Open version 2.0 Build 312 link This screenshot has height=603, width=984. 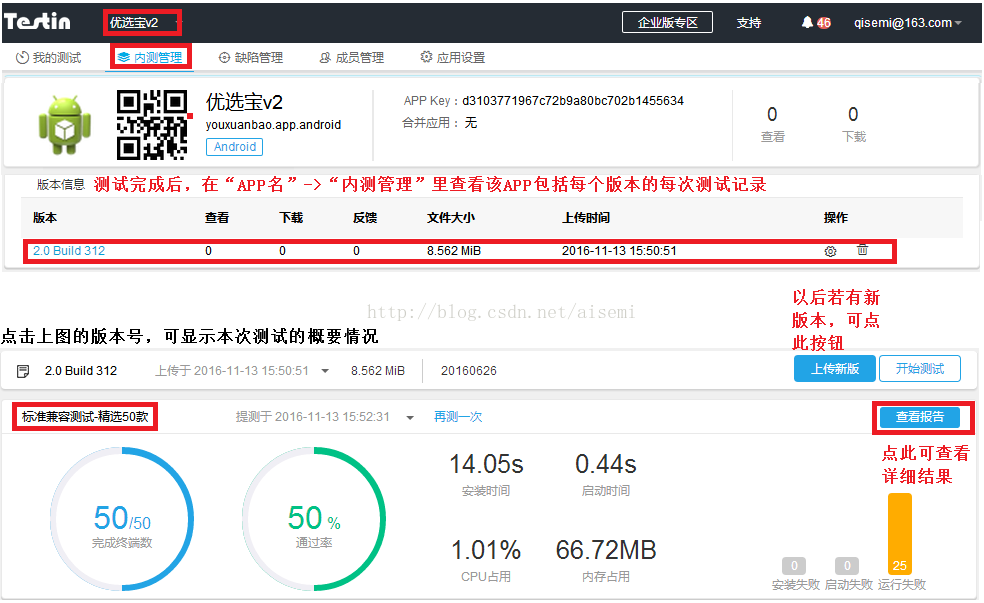pyautogui.click(x=69, y=251)
